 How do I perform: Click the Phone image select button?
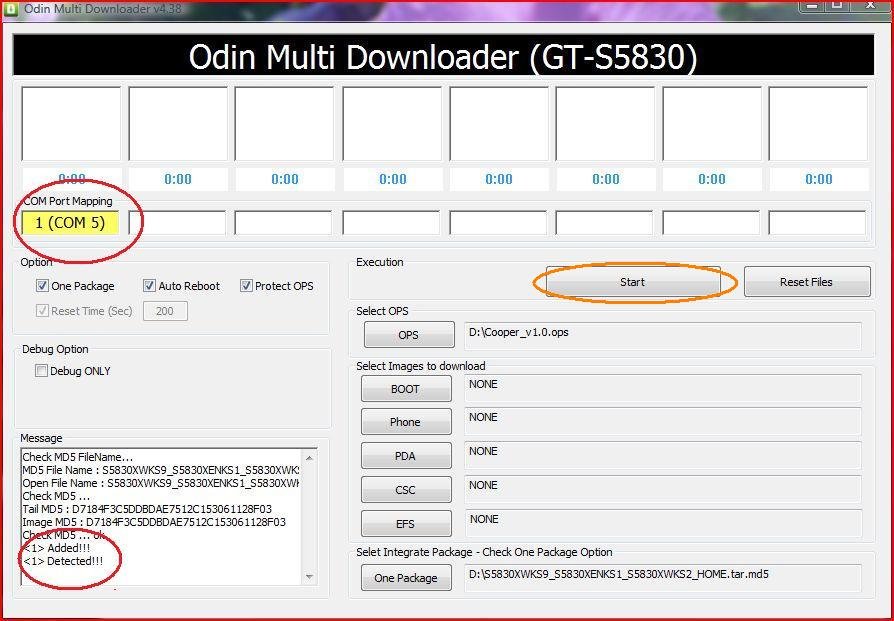405,422
